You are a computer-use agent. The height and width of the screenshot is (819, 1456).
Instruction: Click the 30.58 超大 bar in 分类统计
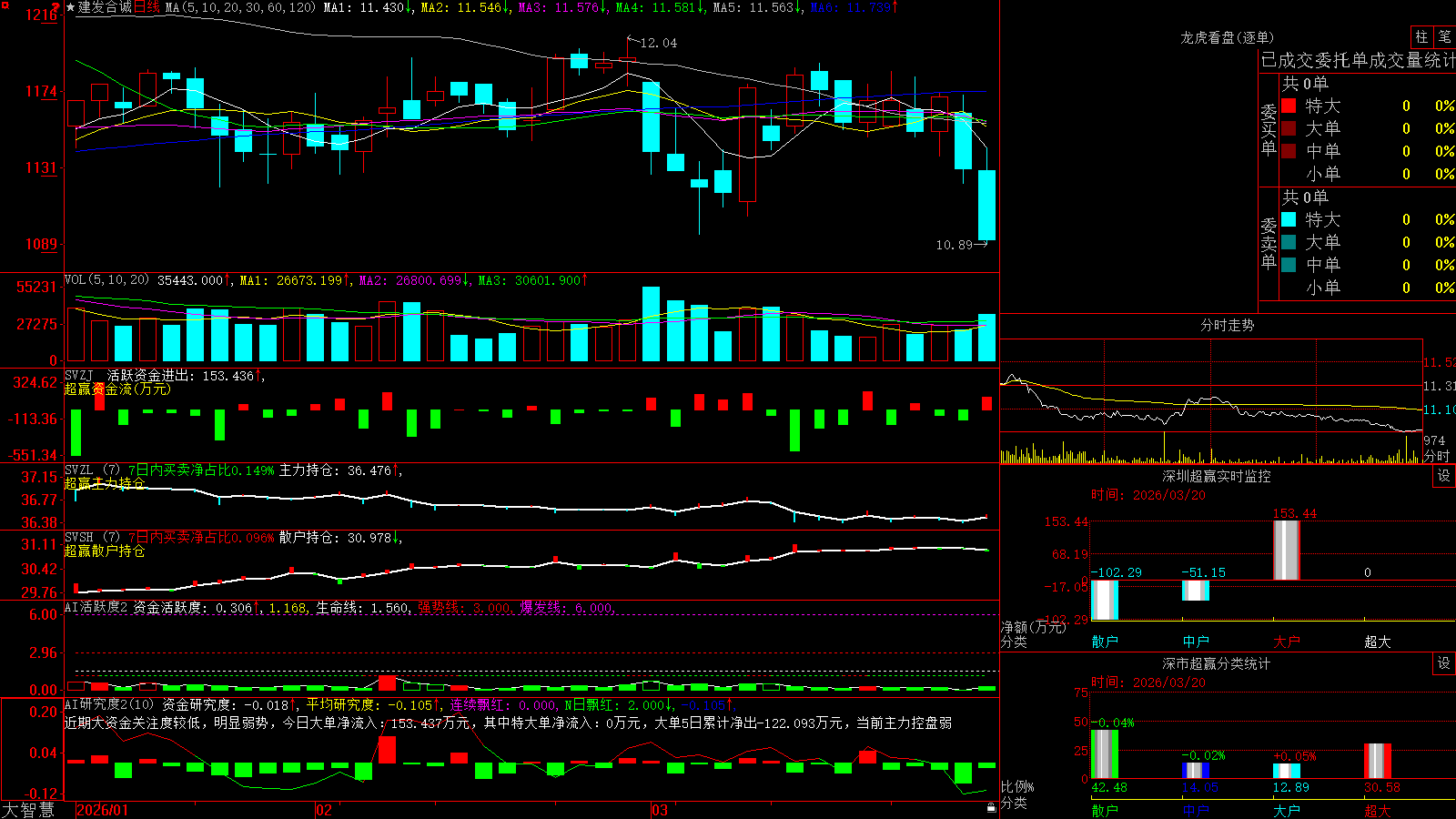[1377, 761]
